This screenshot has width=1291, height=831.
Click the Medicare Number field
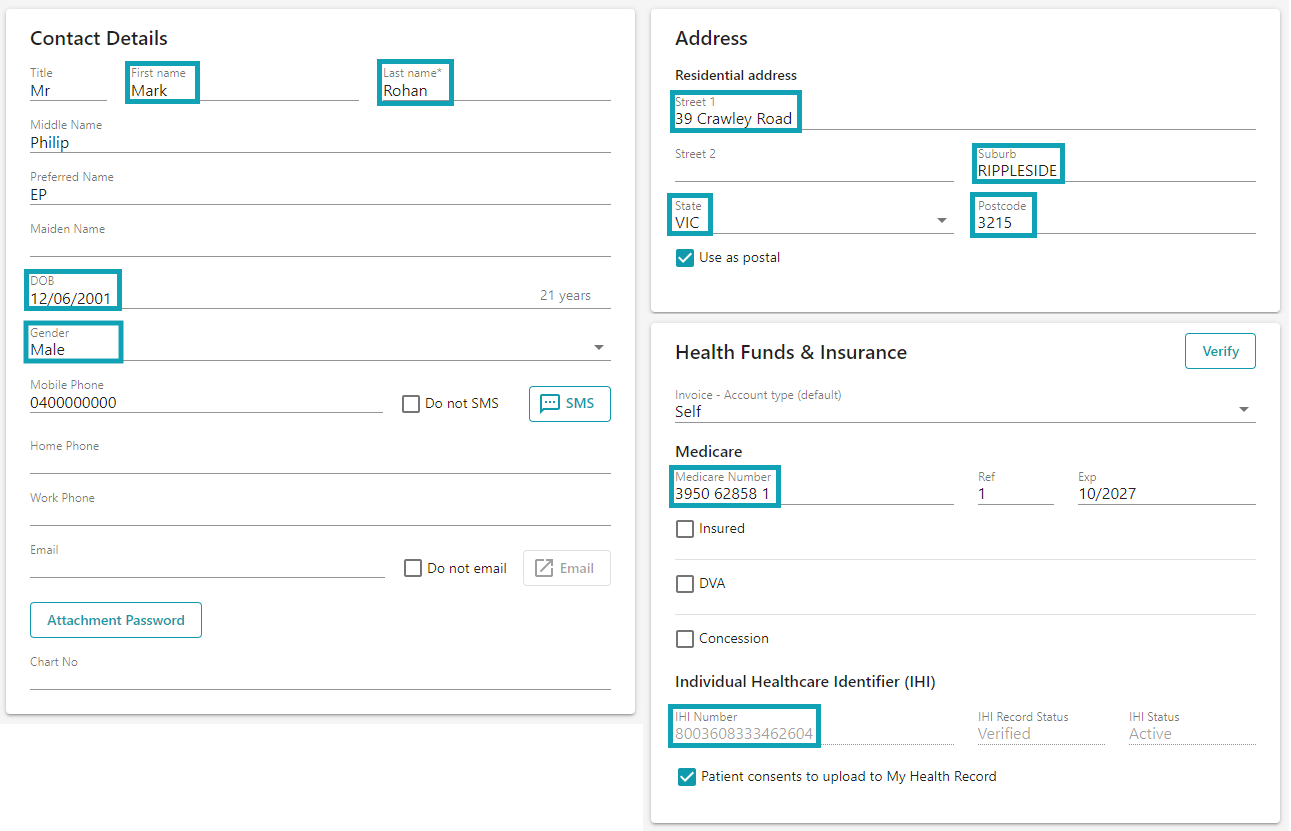point(722,491)
